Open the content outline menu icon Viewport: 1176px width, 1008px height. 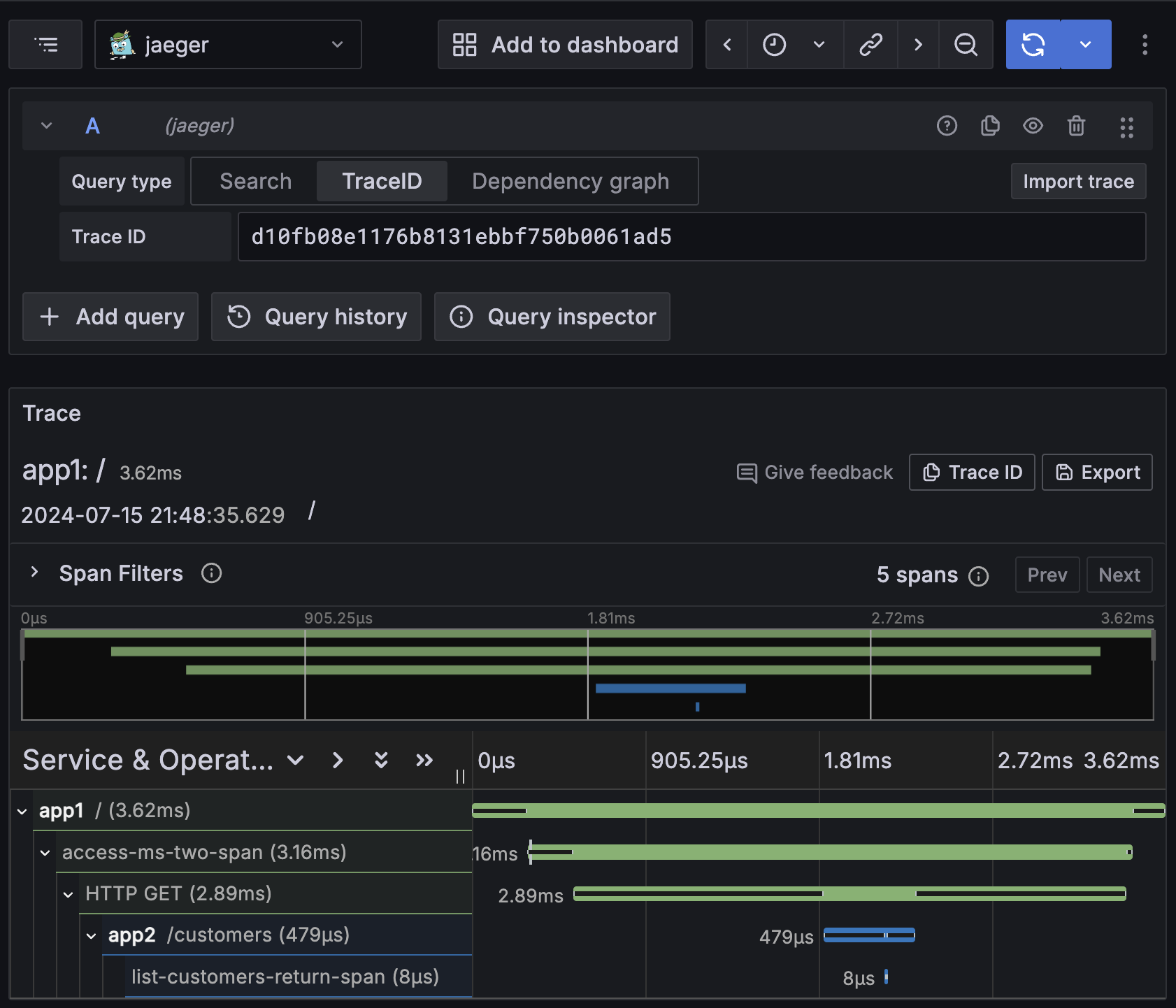coord(45,45)
